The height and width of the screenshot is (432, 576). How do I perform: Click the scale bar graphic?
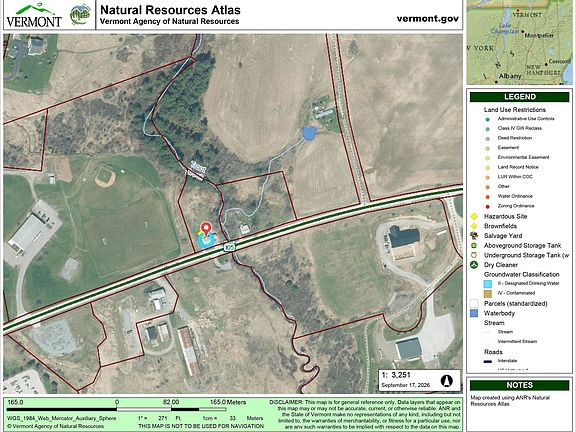point(116,409)
